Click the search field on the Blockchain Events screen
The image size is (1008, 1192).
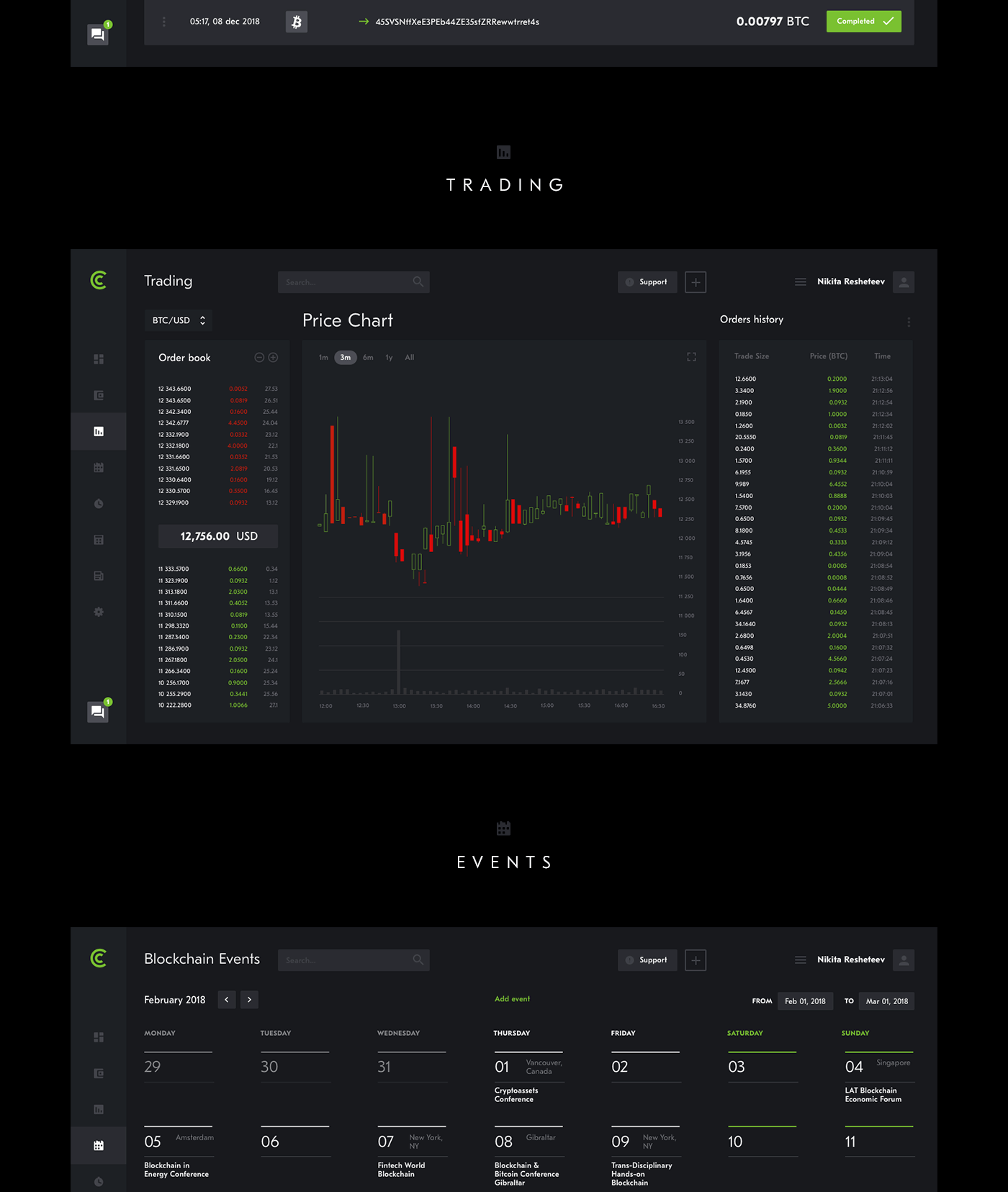point(354,960)
